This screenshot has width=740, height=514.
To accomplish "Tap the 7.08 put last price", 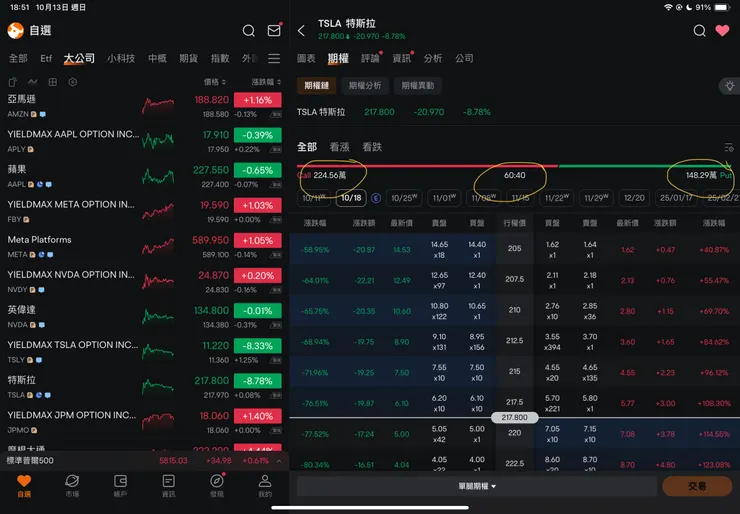I will (x=628, y=434).
